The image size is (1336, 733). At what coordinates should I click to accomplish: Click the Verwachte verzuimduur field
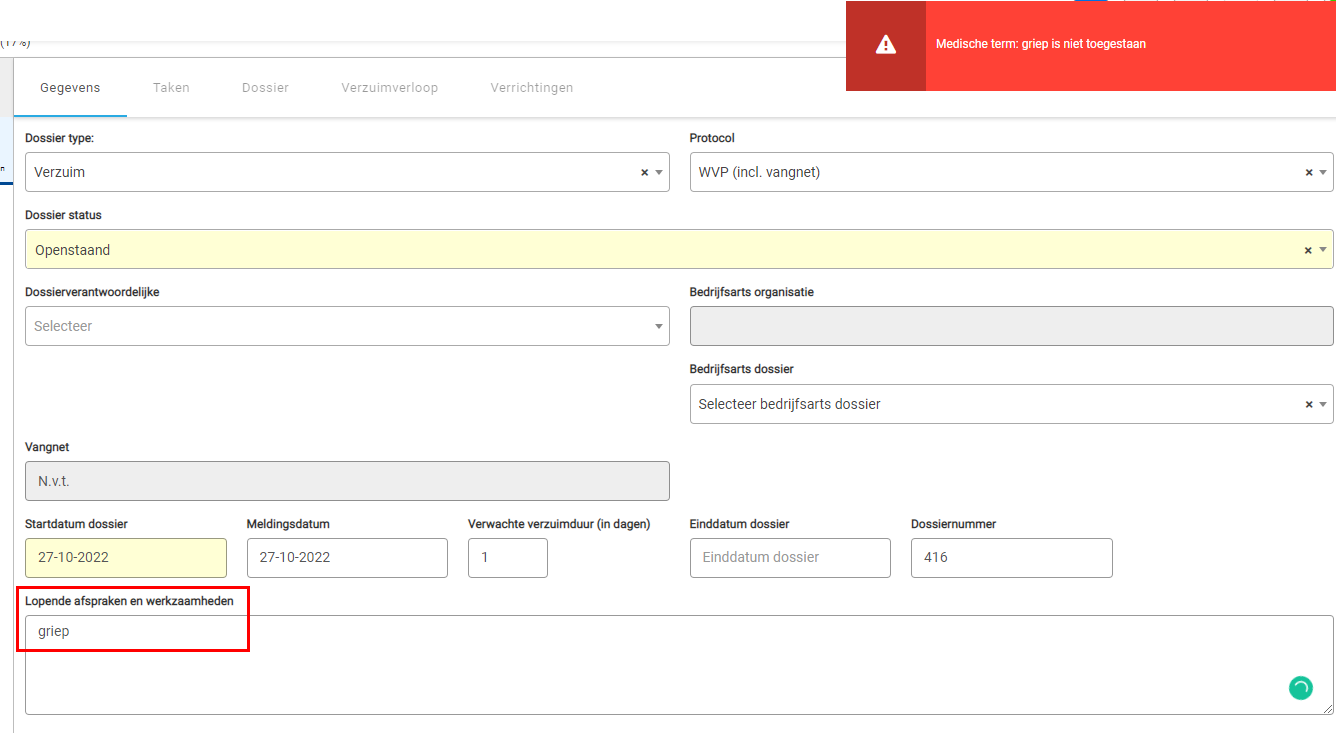(508, 558)
